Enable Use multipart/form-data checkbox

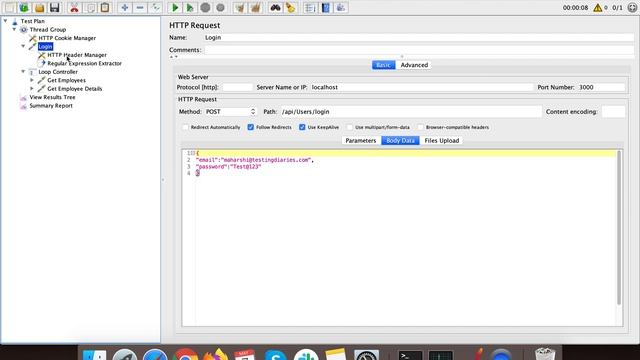(x=350, y=127)
